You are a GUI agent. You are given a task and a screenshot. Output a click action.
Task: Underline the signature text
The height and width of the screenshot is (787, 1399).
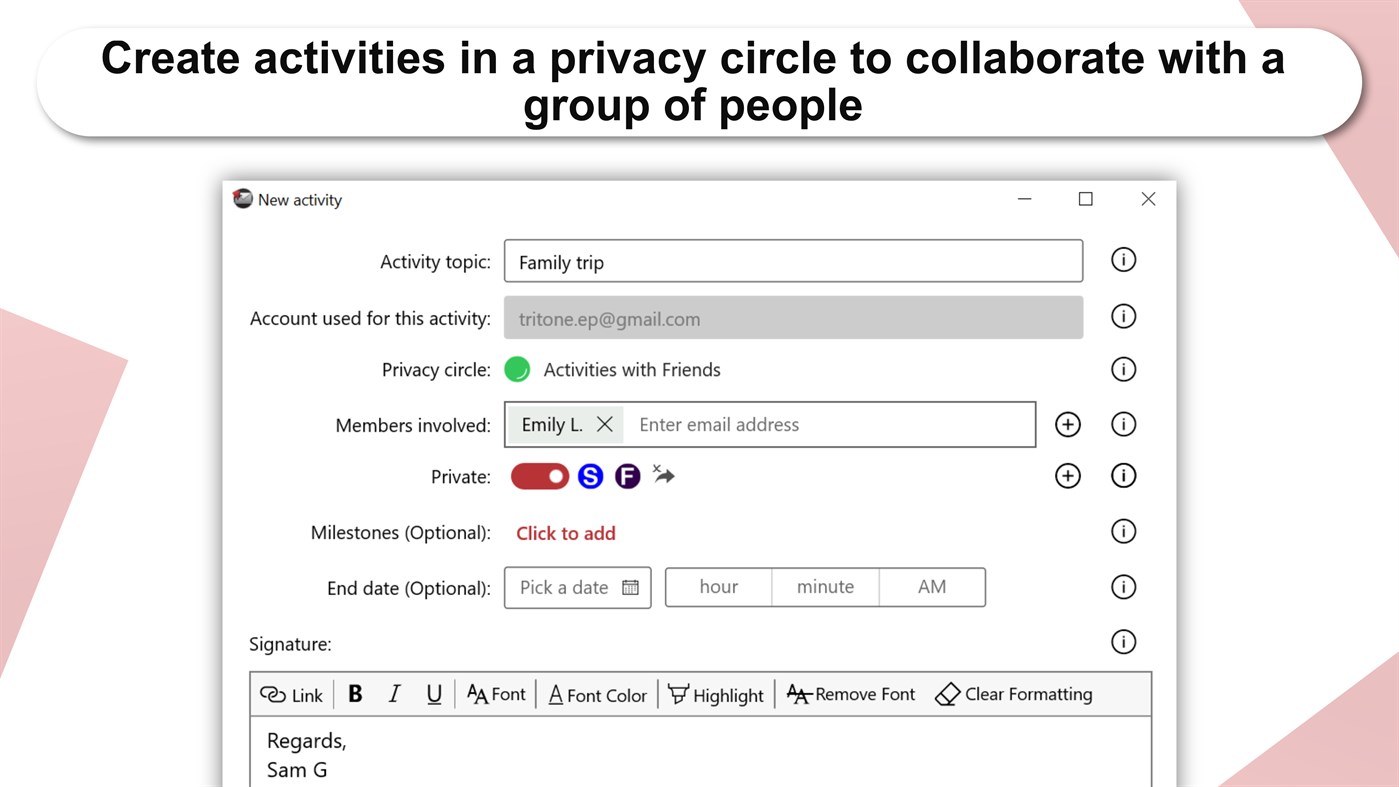(x=433, y=694)
